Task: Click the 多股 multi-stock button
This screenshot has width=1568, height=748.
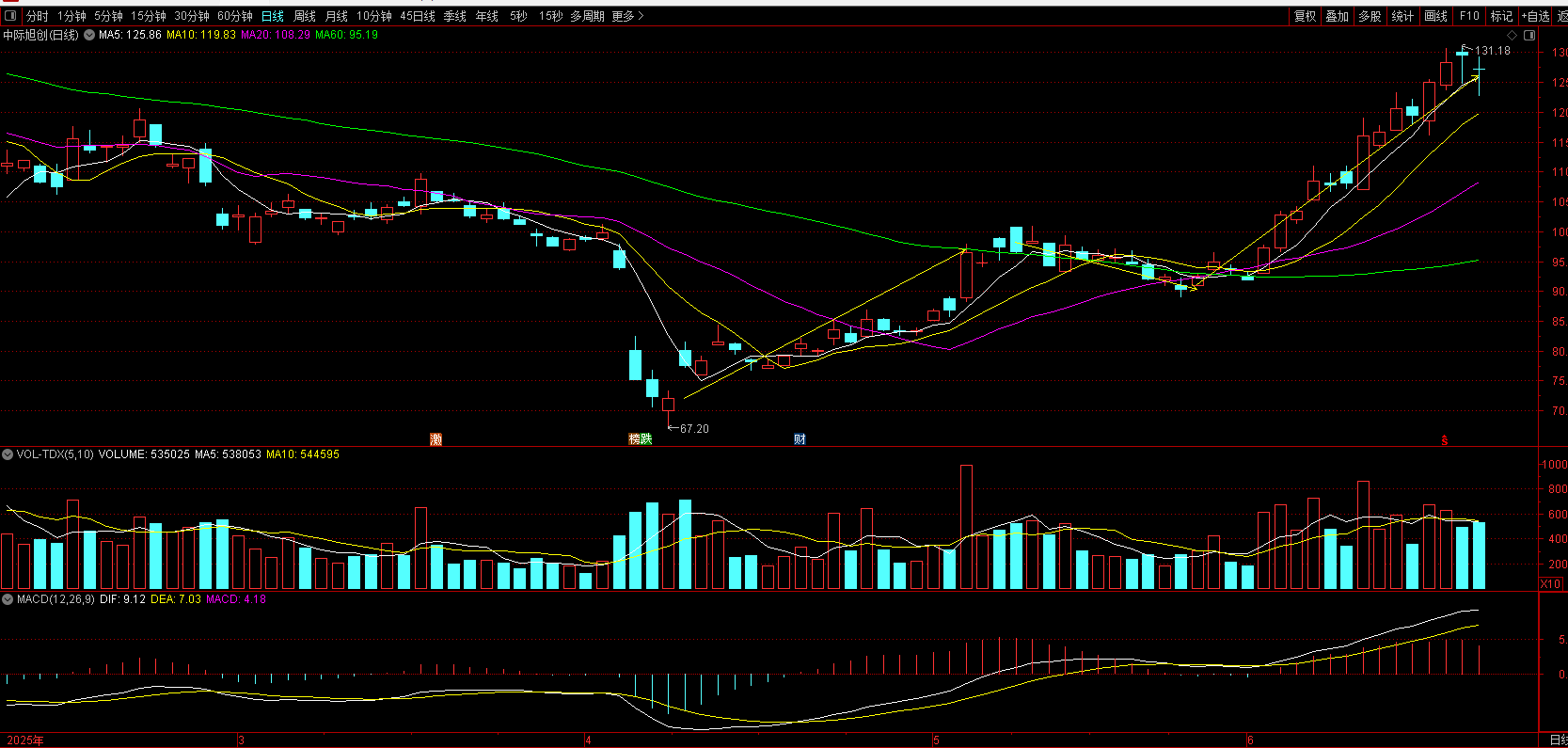Action: point(1370,16)
